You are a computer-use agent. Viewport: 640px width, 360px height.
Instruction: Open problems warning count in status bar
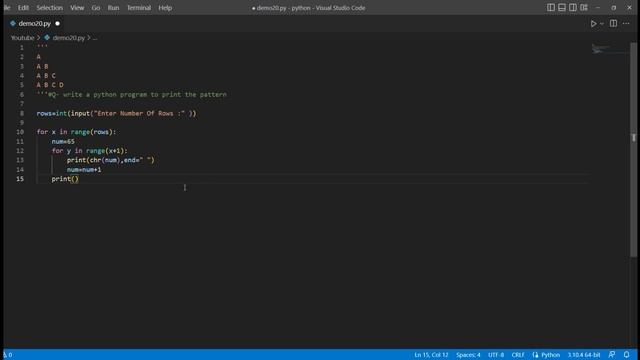pyautogui.click(x=8, y=355)
